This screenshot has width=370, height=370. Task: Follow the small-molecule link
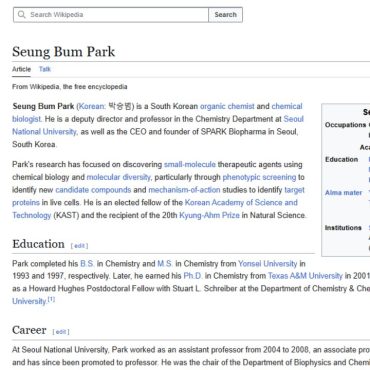click(190, 164)
